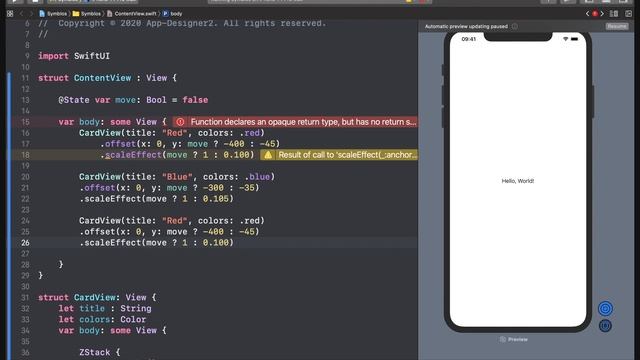Click .offset on line 25
Viewport: 640px width, 360px height.
click(x=97, y=231)
